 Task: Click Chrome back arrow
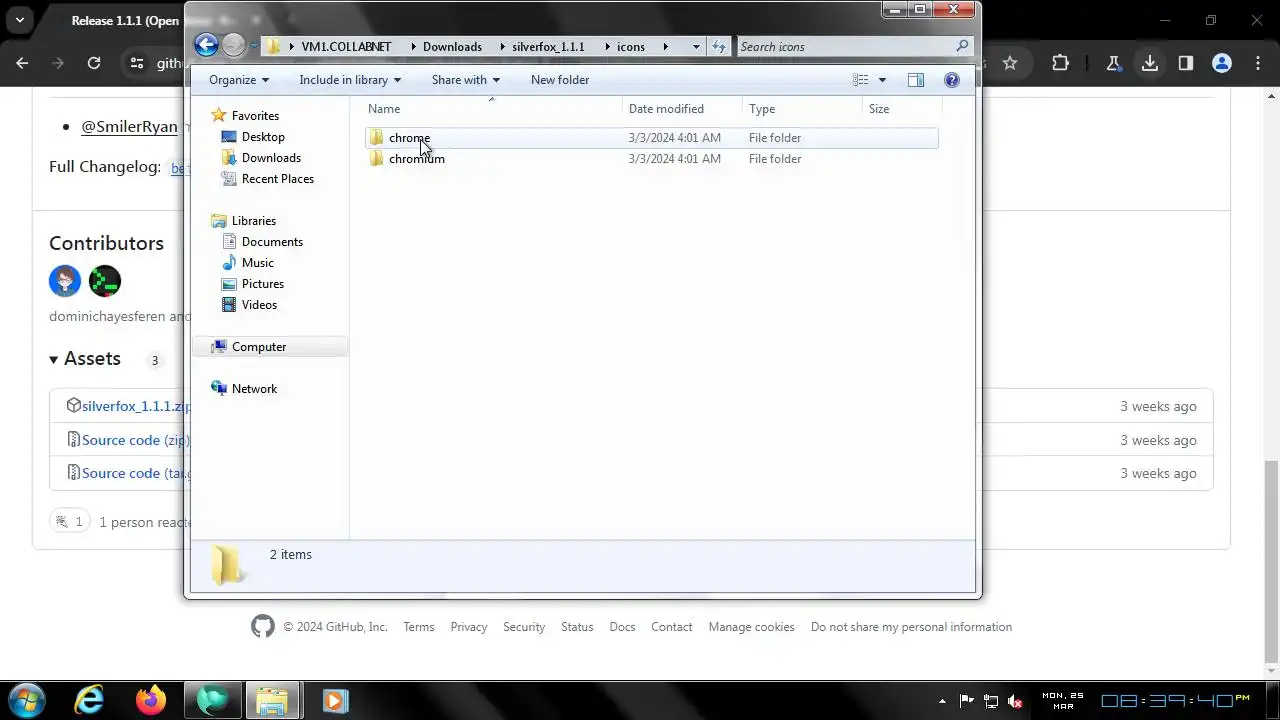point(22,63)
